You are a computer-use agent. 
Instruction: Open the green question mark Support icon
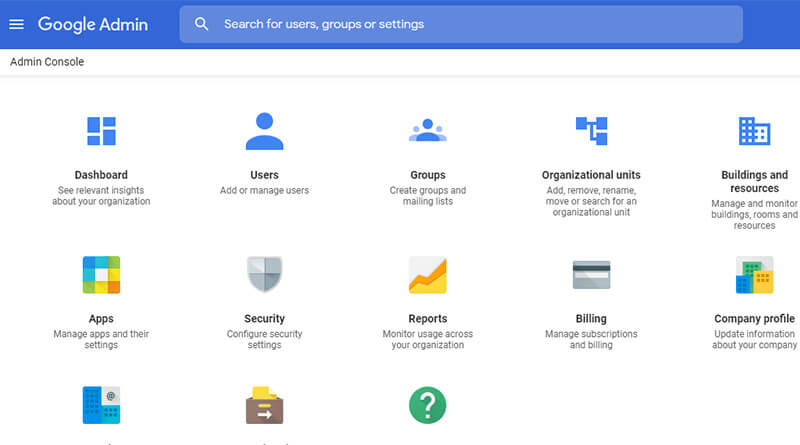428,405
